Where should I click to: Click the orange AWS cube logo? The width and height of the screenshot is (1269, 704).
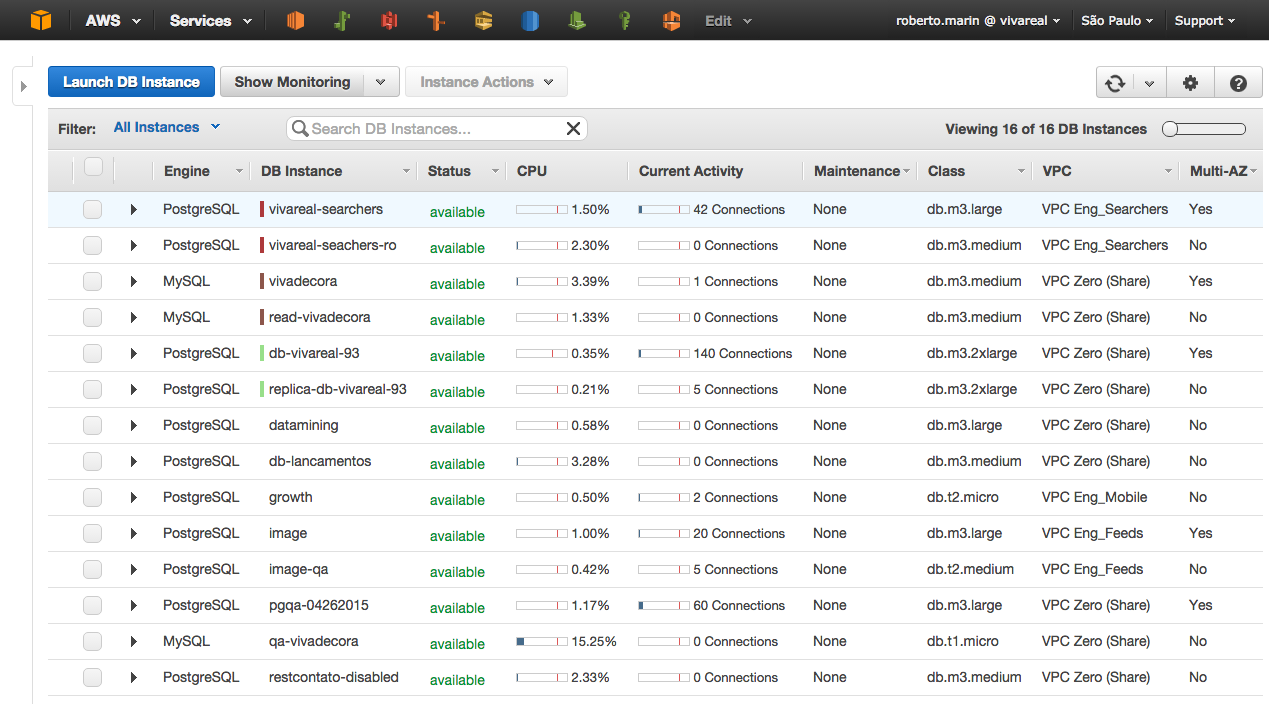(x=40, y=20)
